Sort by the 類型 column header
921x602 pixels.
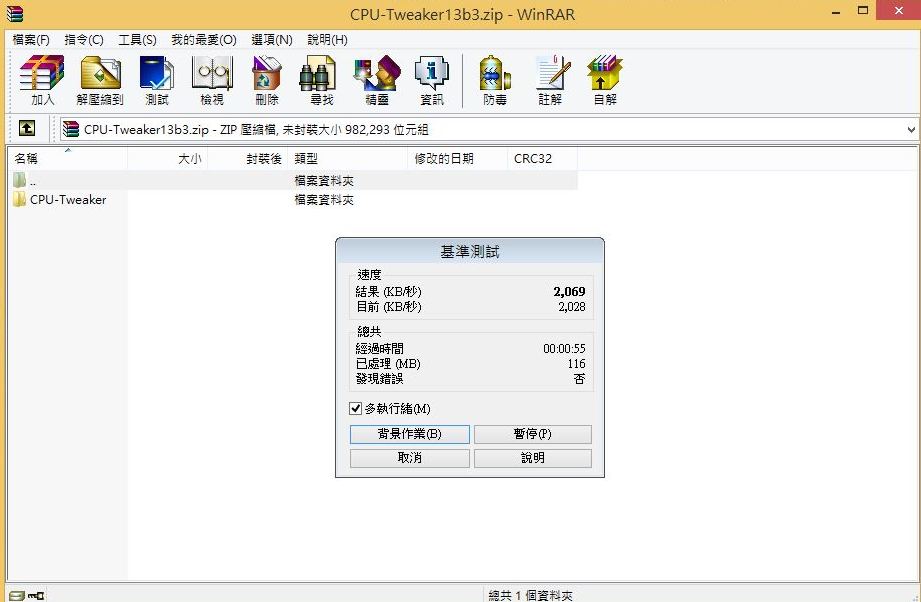[x=348, y=159]
